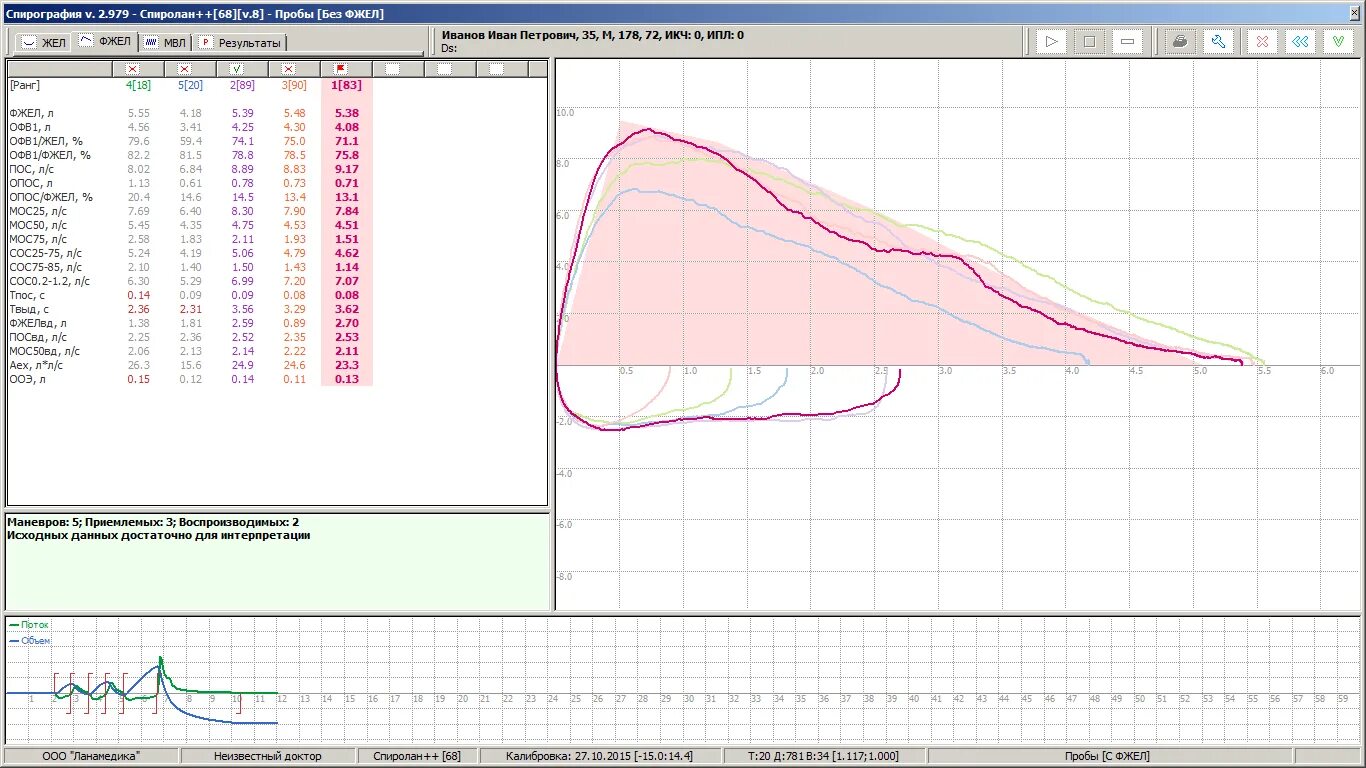
Task: Click the Поток legend entry
Action: click(29, 625)
